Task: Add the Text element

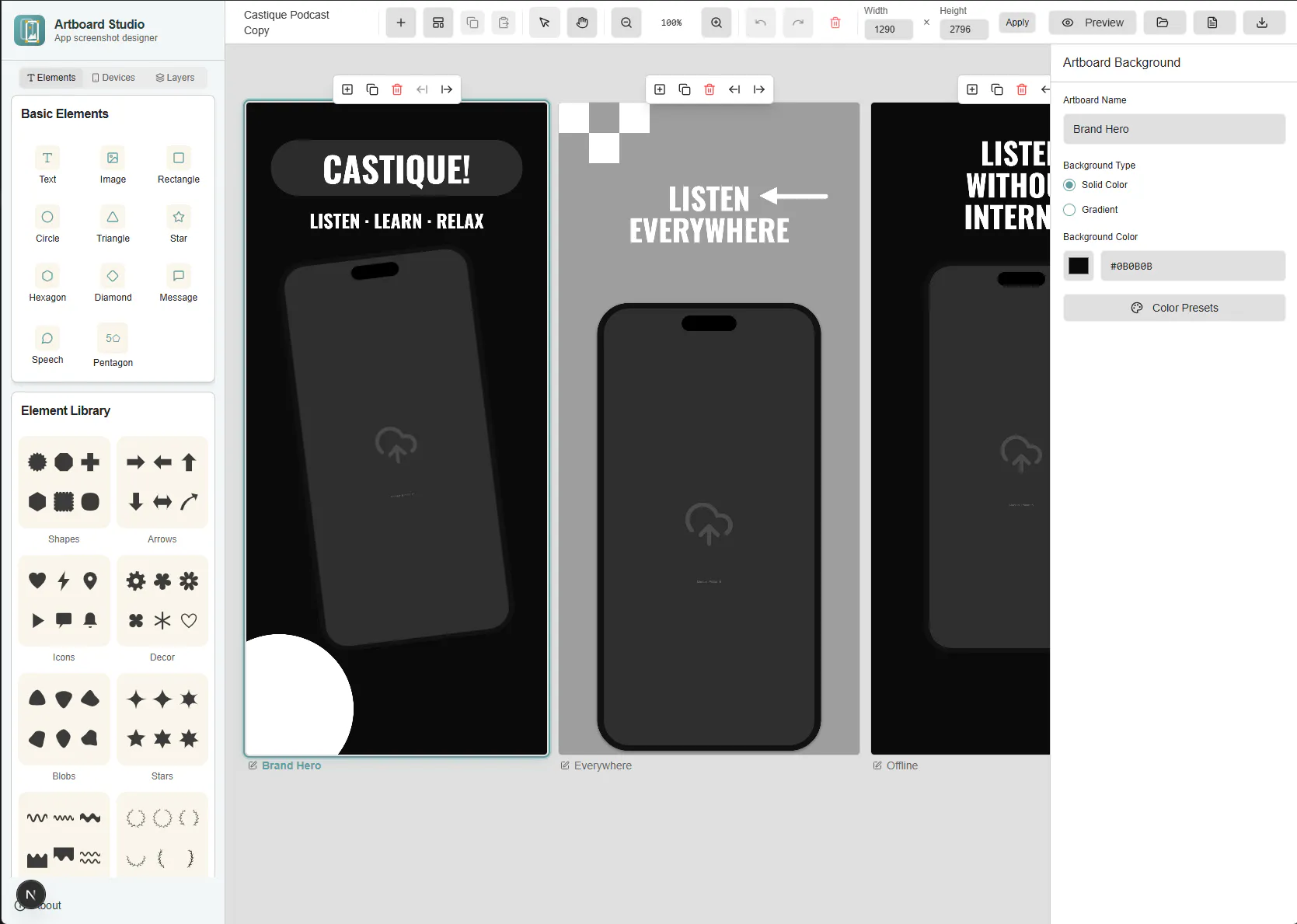Action: (x=47, y=166)
